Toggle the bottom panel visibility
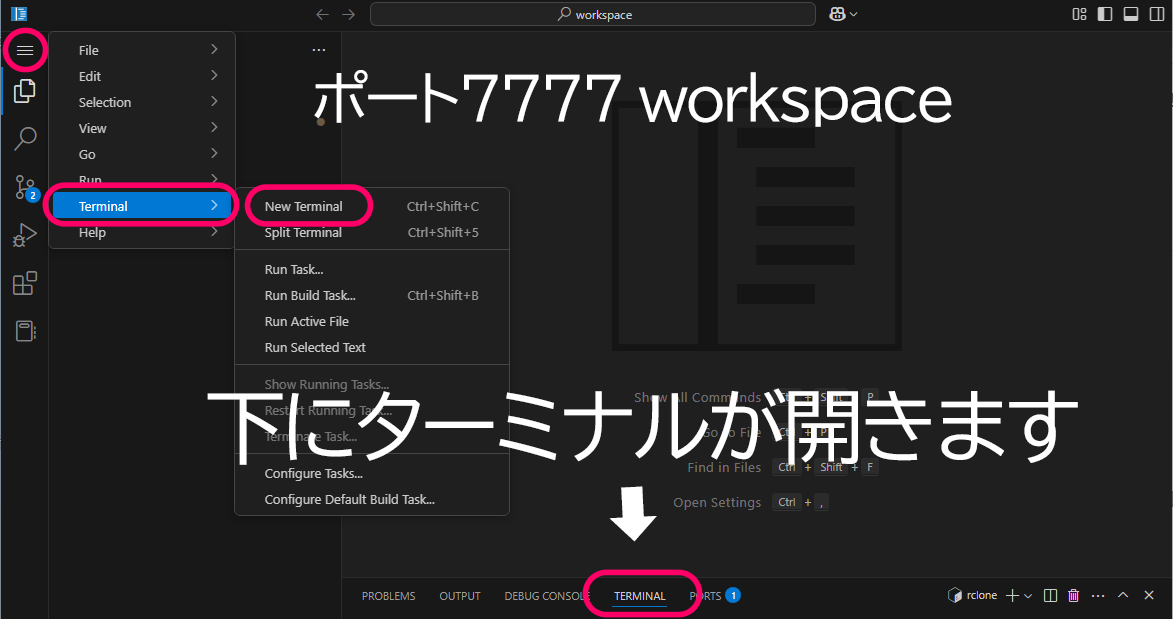This screenshot has height=619, width=1173. coord(1131,14)
